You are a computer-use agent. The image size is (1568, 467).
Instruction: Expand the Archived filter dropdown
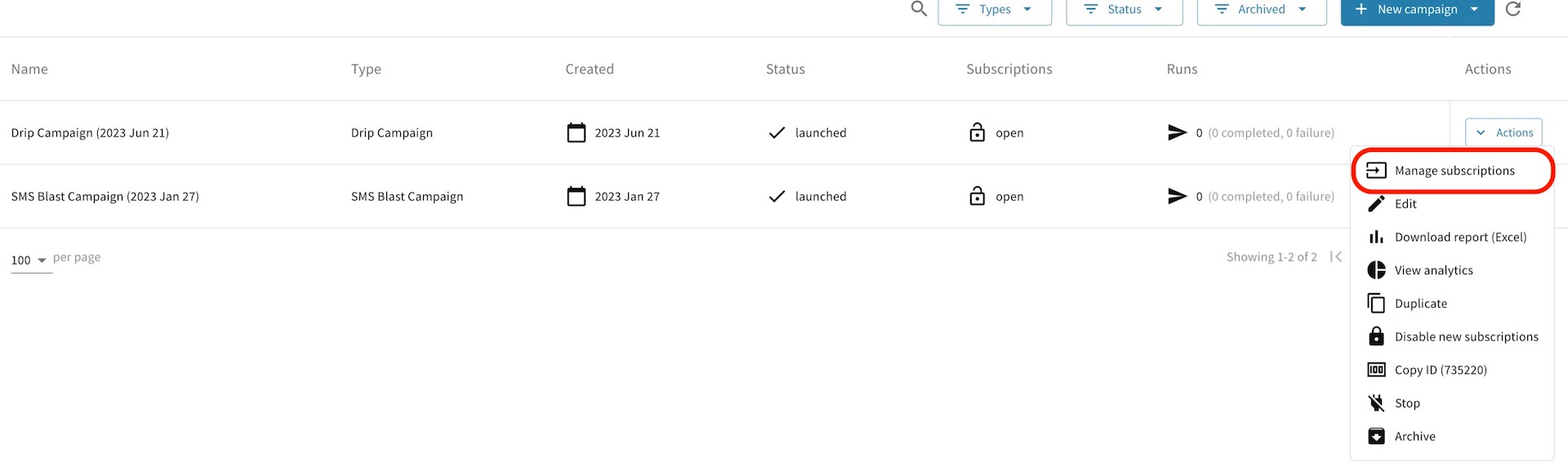click(1261, 10)
